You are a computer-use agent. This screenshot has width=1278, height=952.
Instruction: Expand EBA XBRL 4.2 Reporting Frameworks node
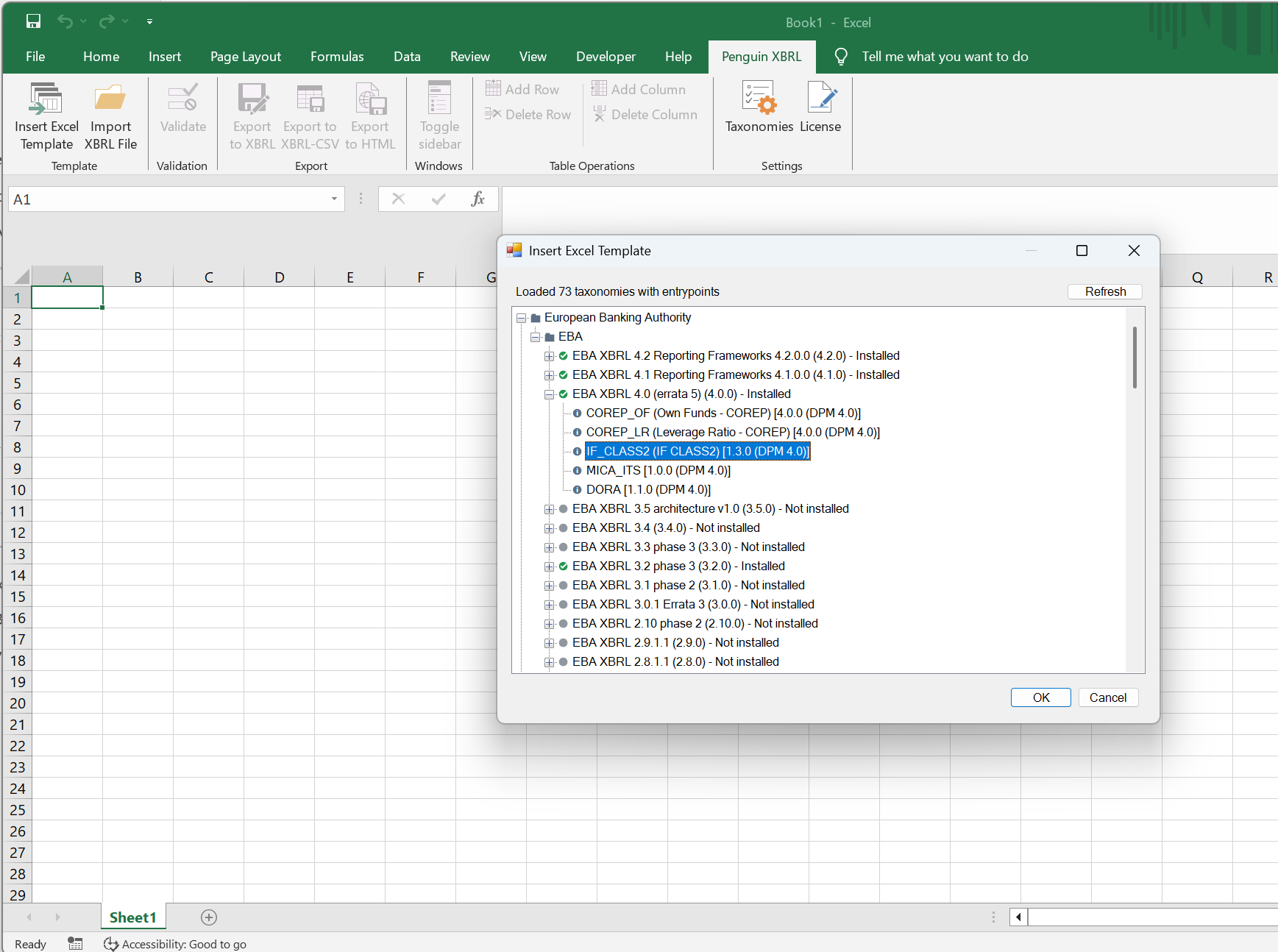(x=550, y=356)
